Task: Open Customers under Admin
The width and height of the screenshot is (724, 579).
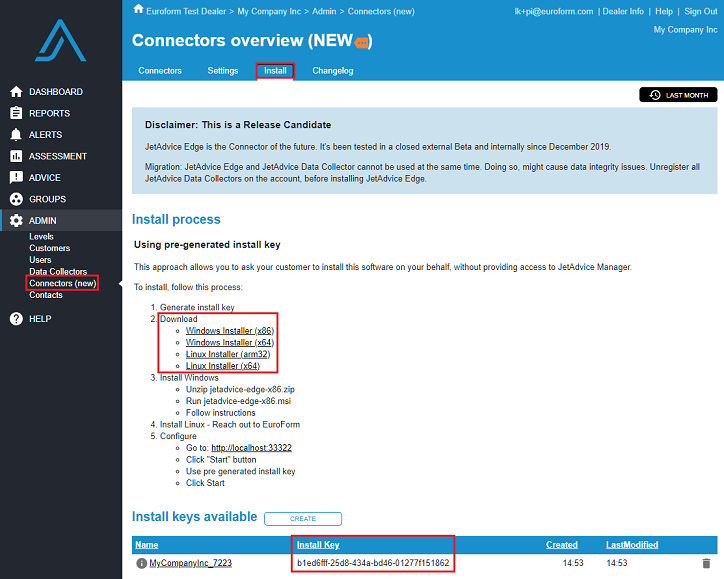Action: 49,248
